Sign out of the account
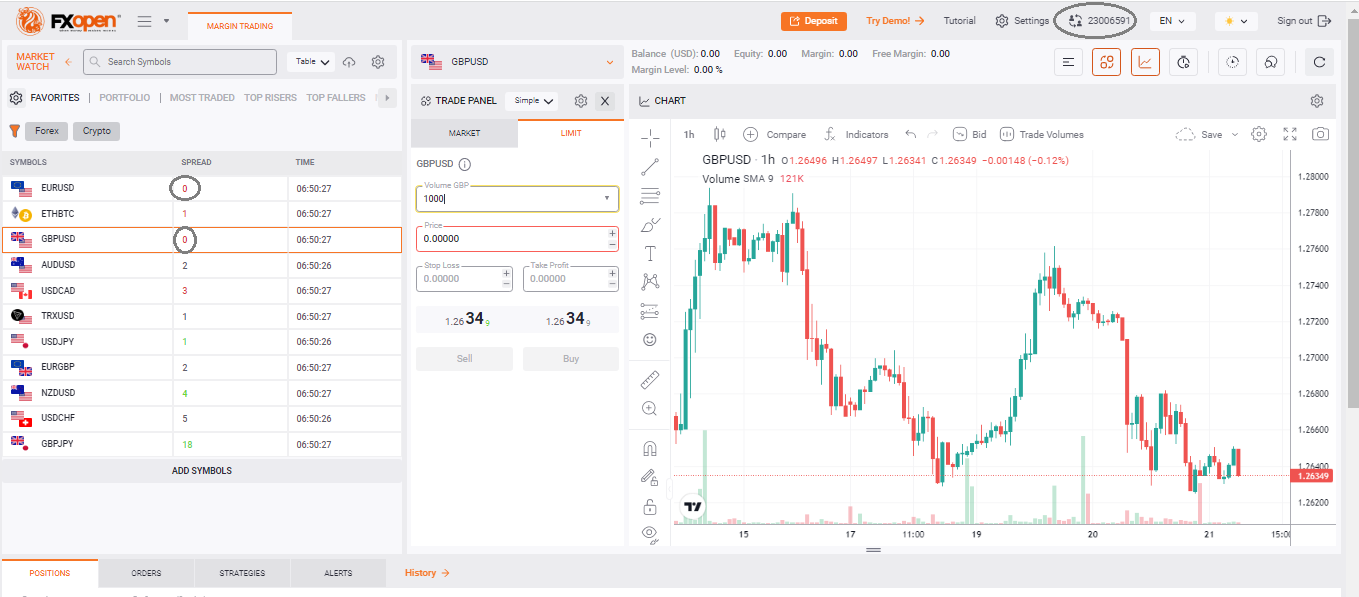Screen dimensions: 1359x597 click(1305, 21)
